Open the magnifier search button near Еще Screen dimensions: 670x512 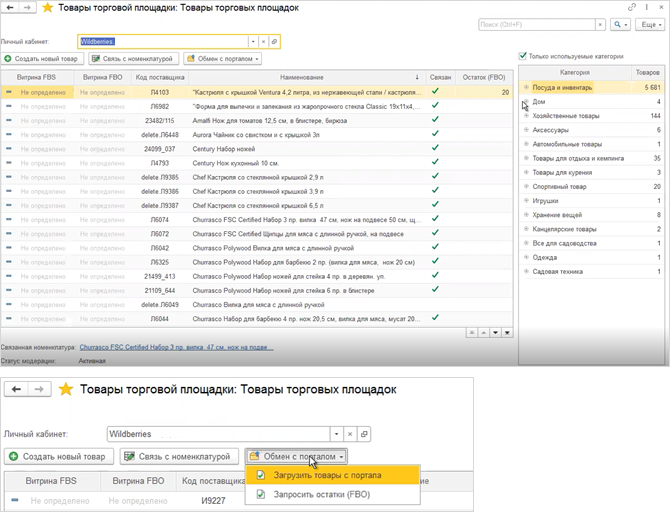tap(621, 25)
